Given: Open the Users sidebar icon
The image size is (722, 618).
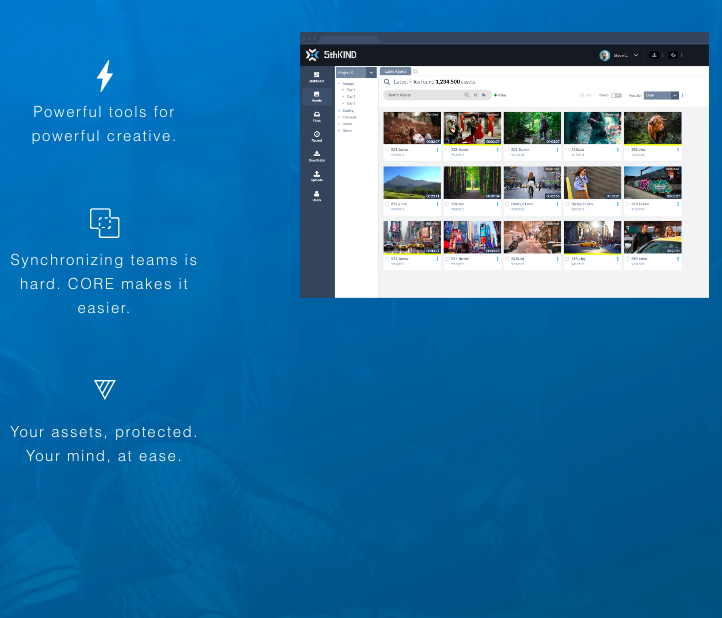Looking at the screenshot, I should (x=317, y=196).
